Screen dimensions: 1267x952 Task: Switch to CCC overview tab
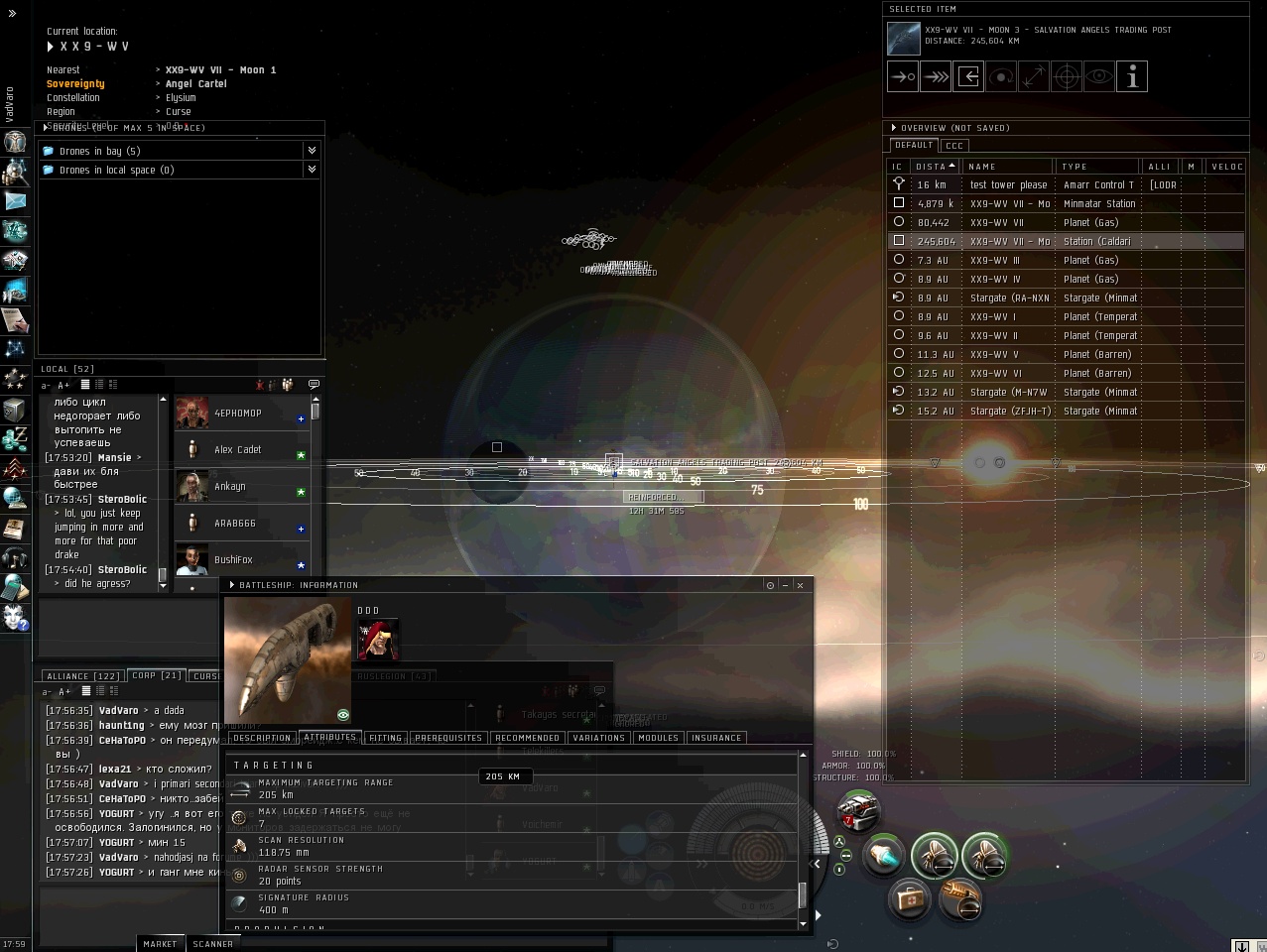point(953,145)
